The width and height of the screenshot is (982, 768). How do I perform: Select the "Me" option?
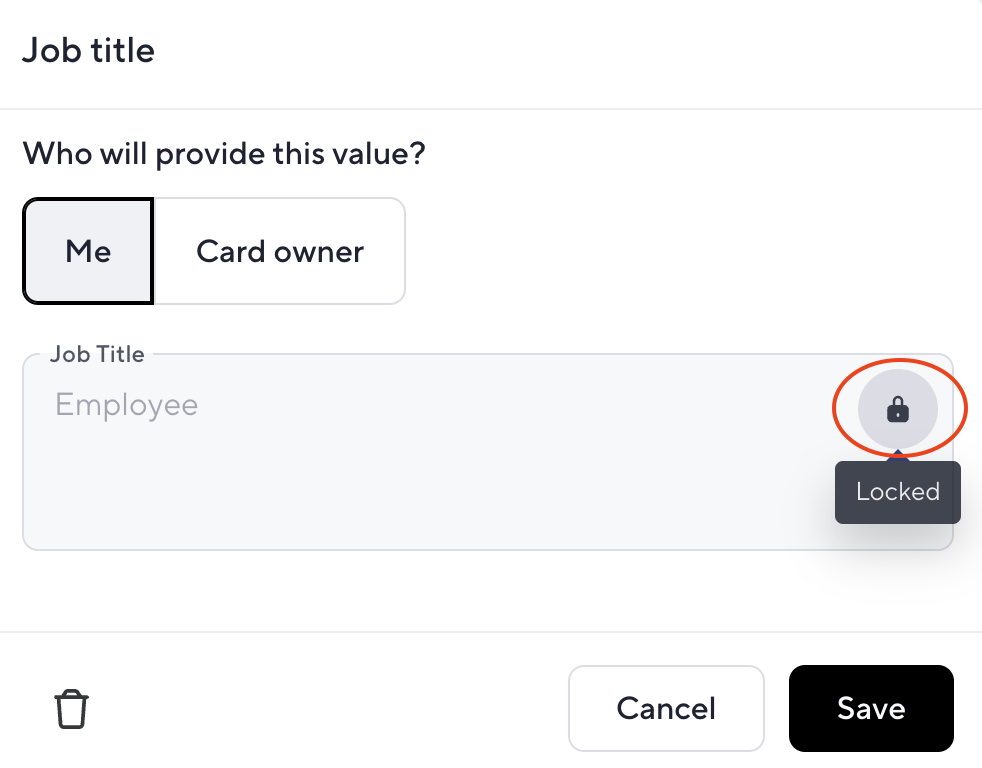[x=88, y=251]
